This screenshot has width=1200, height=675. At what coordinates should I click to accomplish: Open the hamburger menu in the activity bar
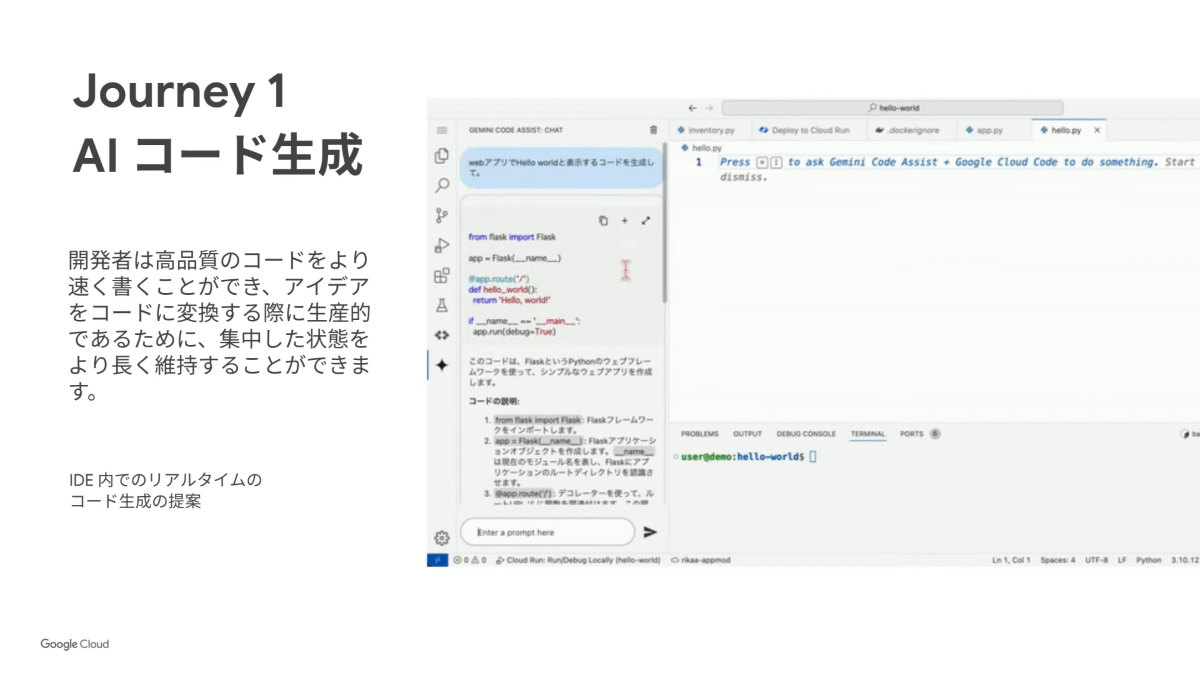pyautogui.click(x=441, y=130)
